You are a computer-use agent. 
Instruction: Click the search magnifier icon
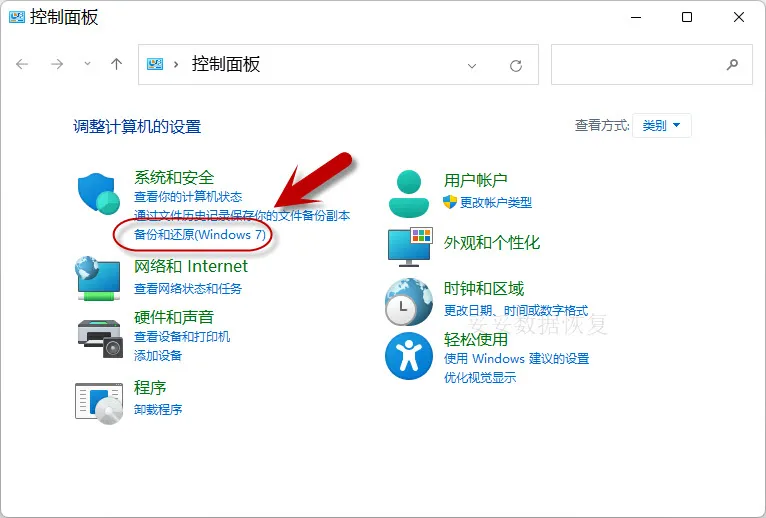tap(732, 65)
